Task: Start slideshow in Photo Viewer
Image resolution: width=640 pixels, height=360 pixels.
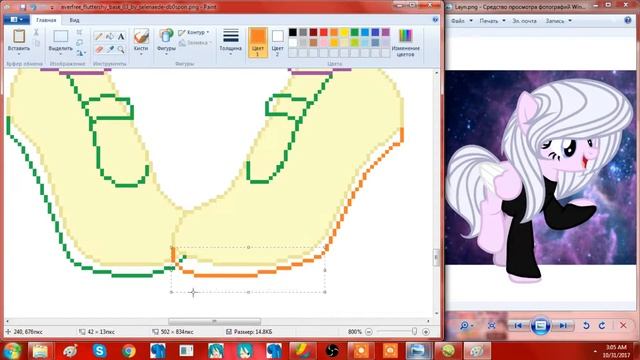Action: 540,326
